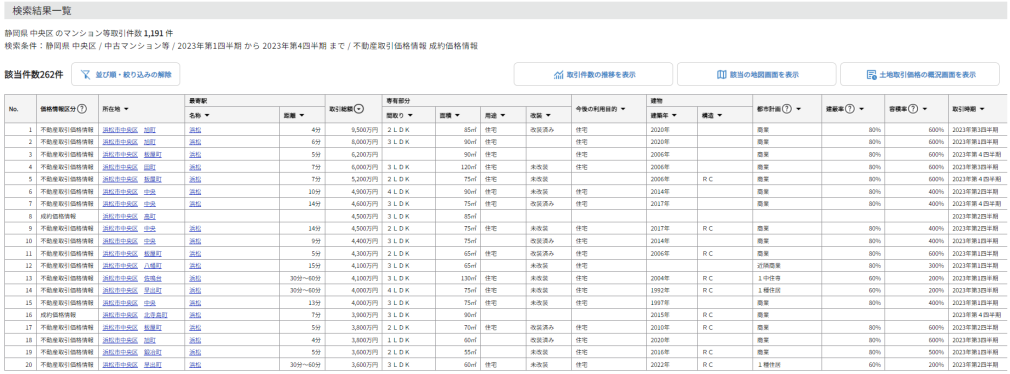This screenshot has height=374, width=1010.
Task: Select 1LDK cell in row 18
Action: coord(408,340)
